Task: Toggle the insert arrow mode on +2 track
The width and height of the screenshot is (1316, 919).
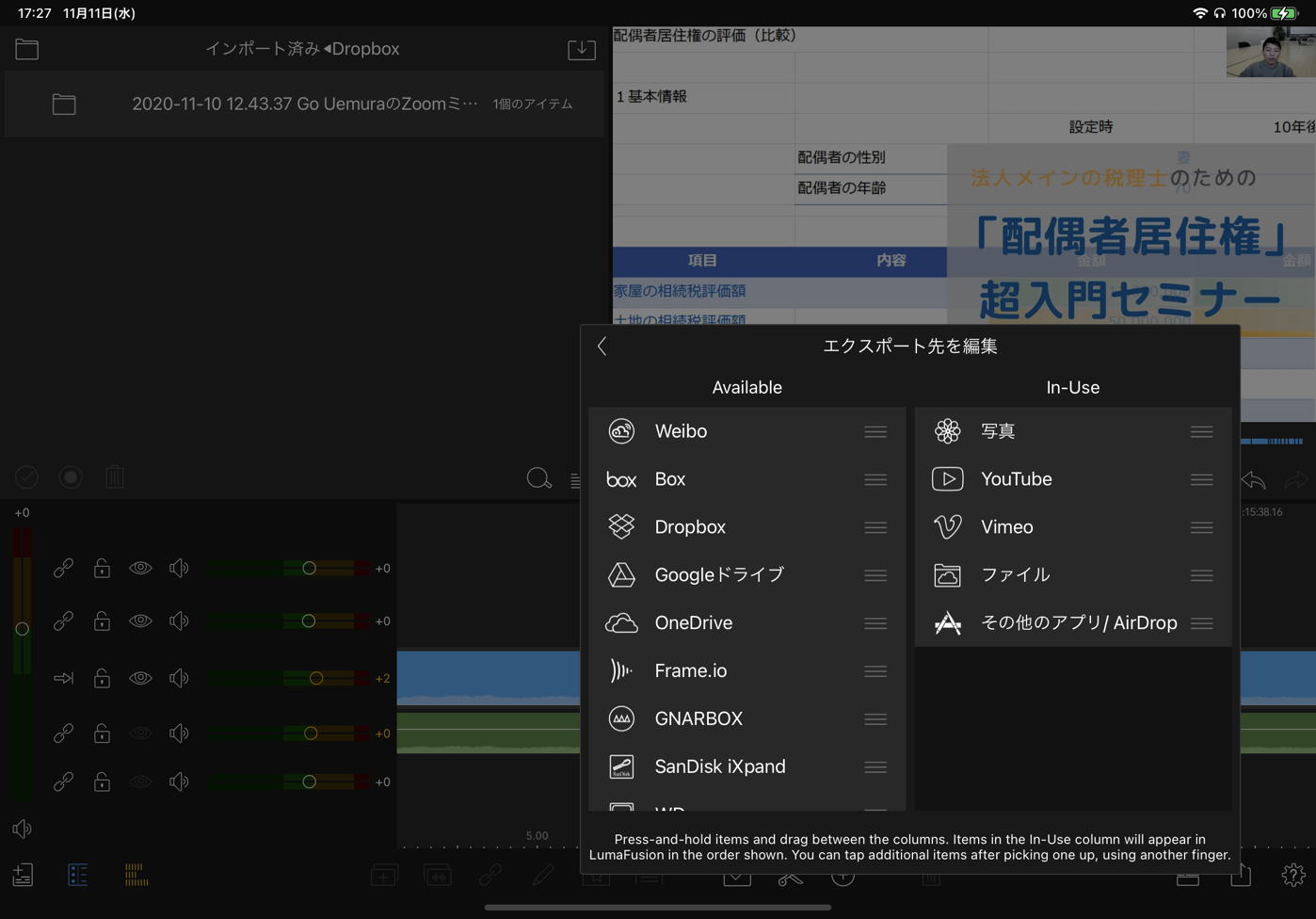Action: pos(63,678)
